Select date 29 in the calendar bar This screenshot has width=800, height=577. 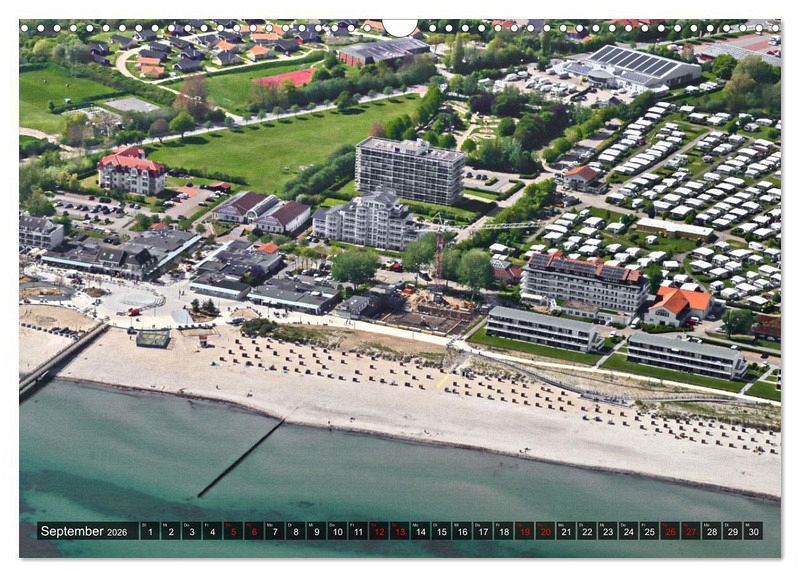pyautogui.click(x=733, y=531)
